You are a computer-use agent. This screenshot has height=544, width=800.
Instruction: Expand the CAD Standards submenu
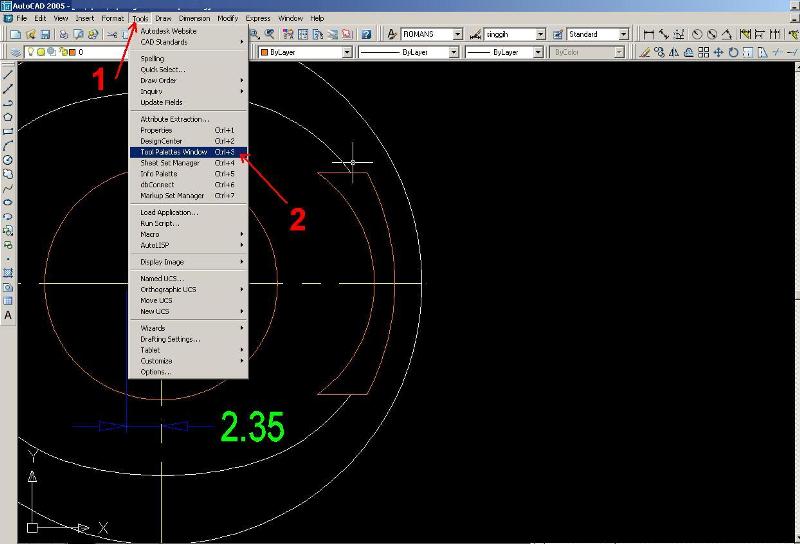point(188,42)
